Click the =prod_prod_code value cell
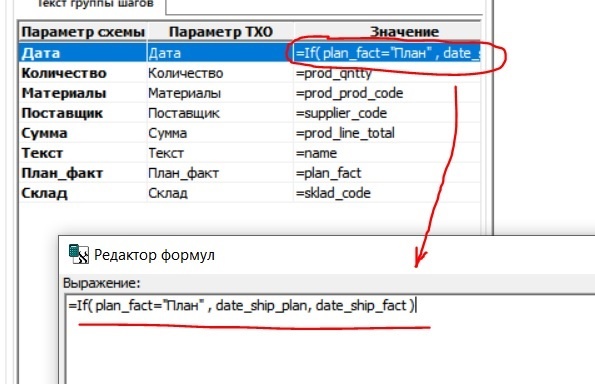The height and width of the screenshot is (384, 595). pos(387,93)
